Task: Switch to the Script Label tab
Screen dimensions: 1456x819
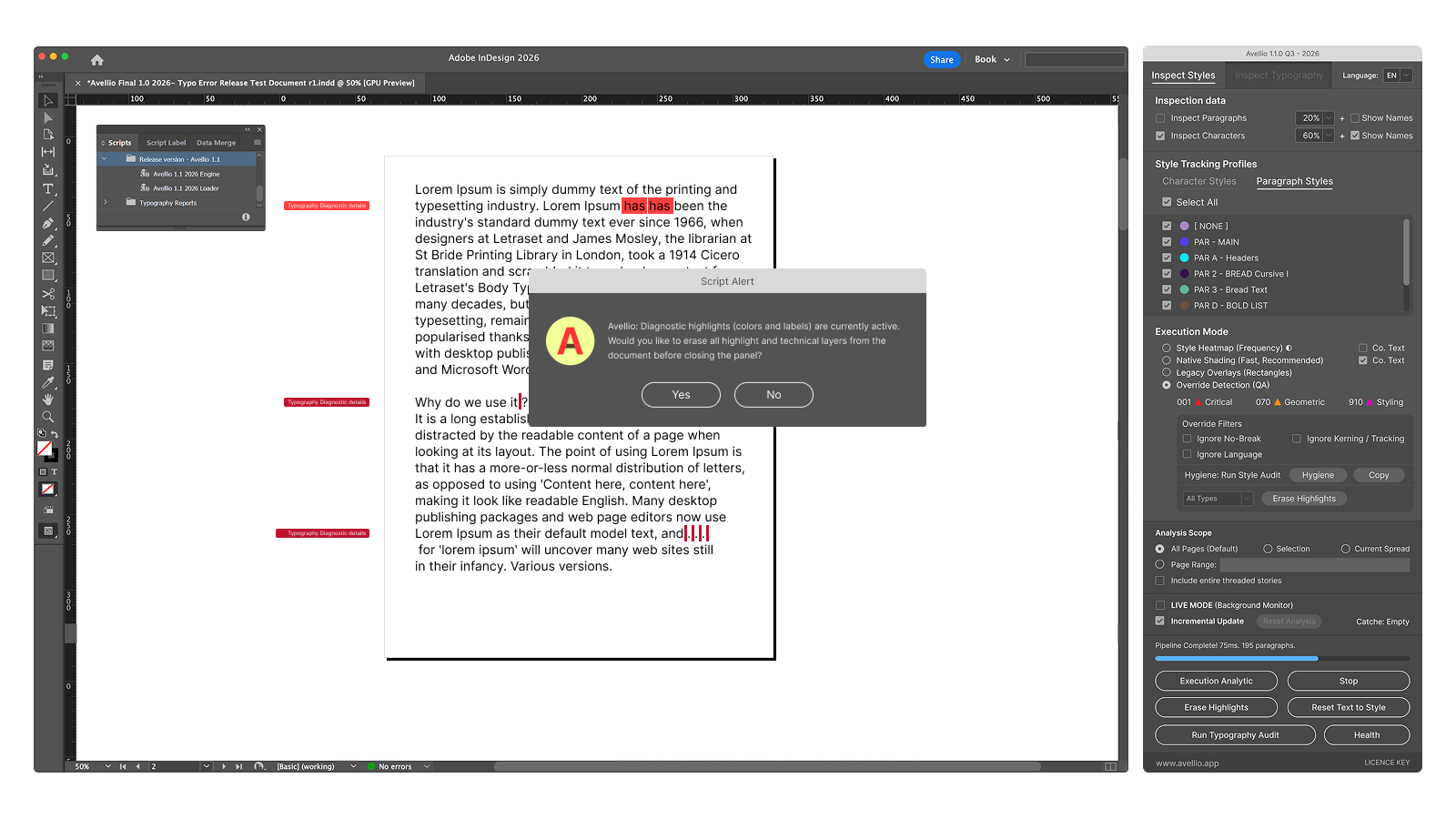Action: click(x=166, y=143)
